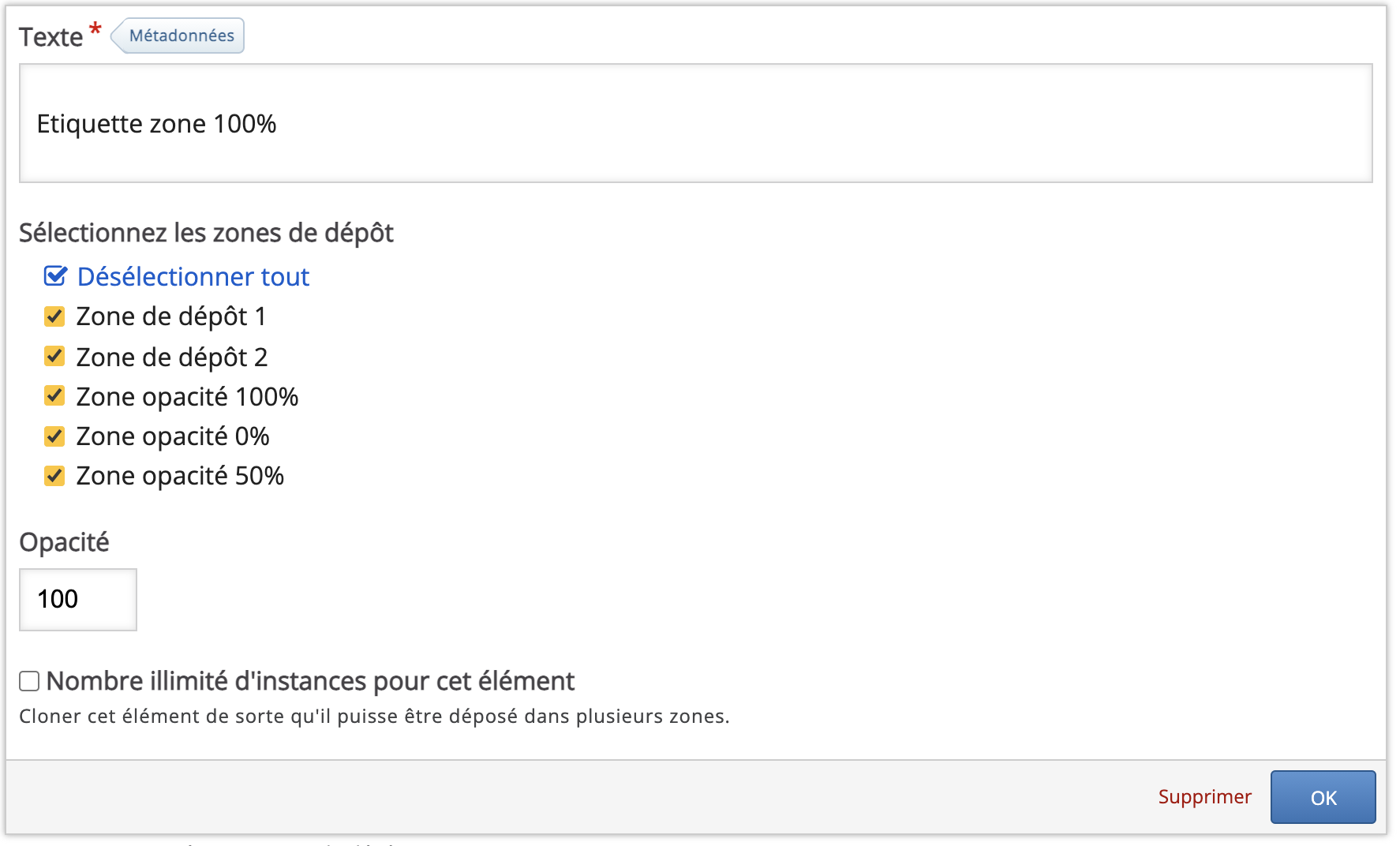Enable the unlimited instances checkbox
Image resolution: width=1400 pixels, height=846 pixels.
point(29,681)
